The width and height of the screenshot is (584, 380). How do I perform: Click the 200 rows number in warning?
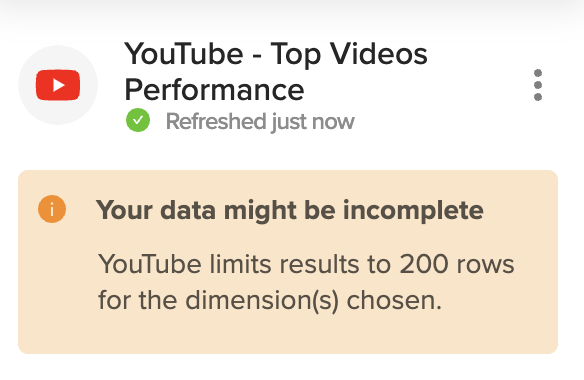point(457,264)
